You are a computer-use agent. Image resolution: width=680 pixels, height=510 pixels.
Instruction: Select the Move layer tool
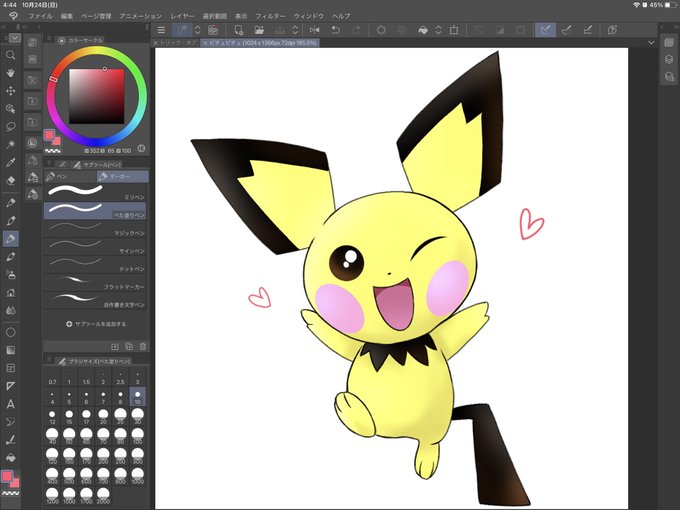[x=10, y=91]
